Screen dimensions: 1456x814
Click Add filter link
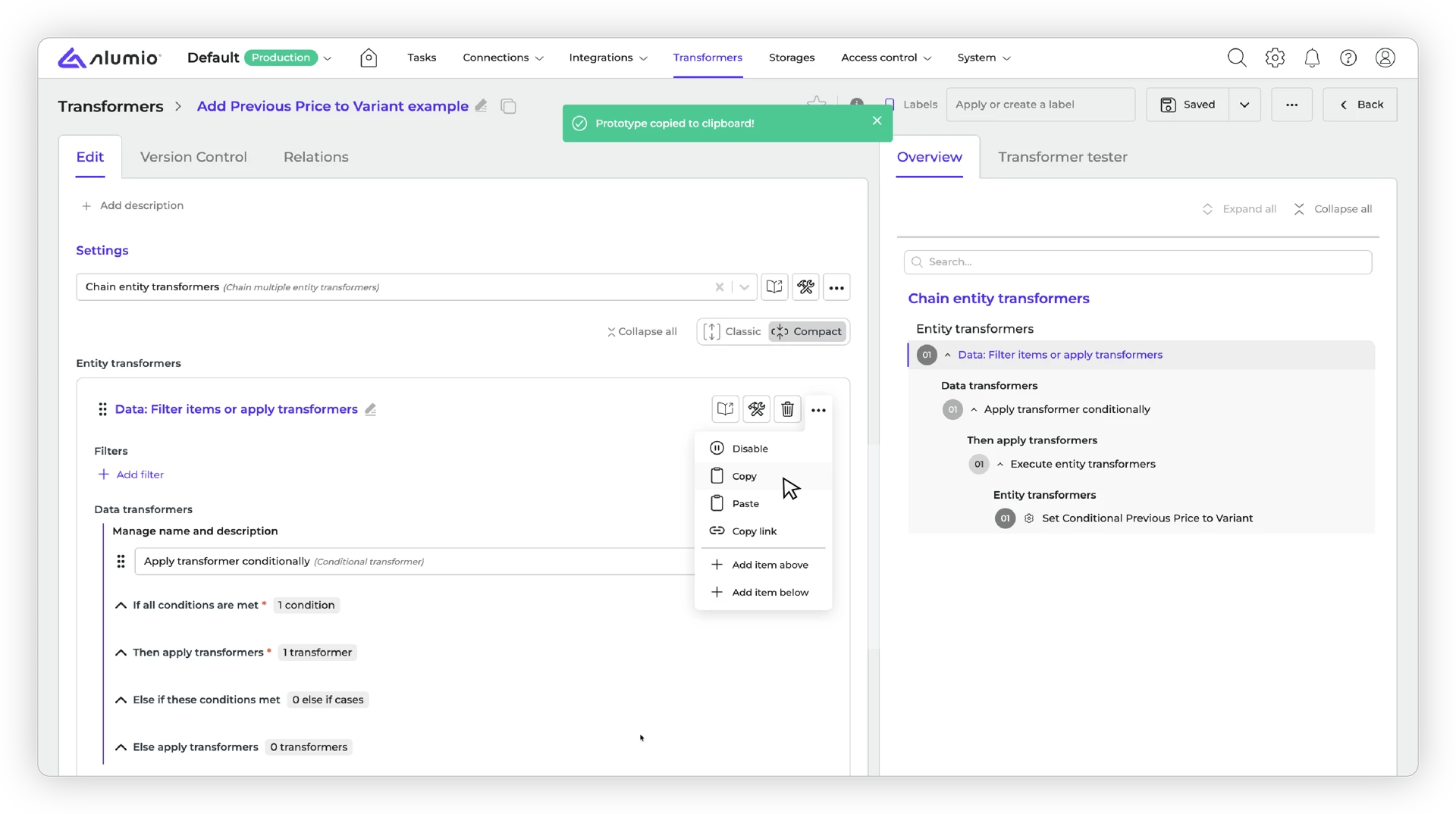131,474
